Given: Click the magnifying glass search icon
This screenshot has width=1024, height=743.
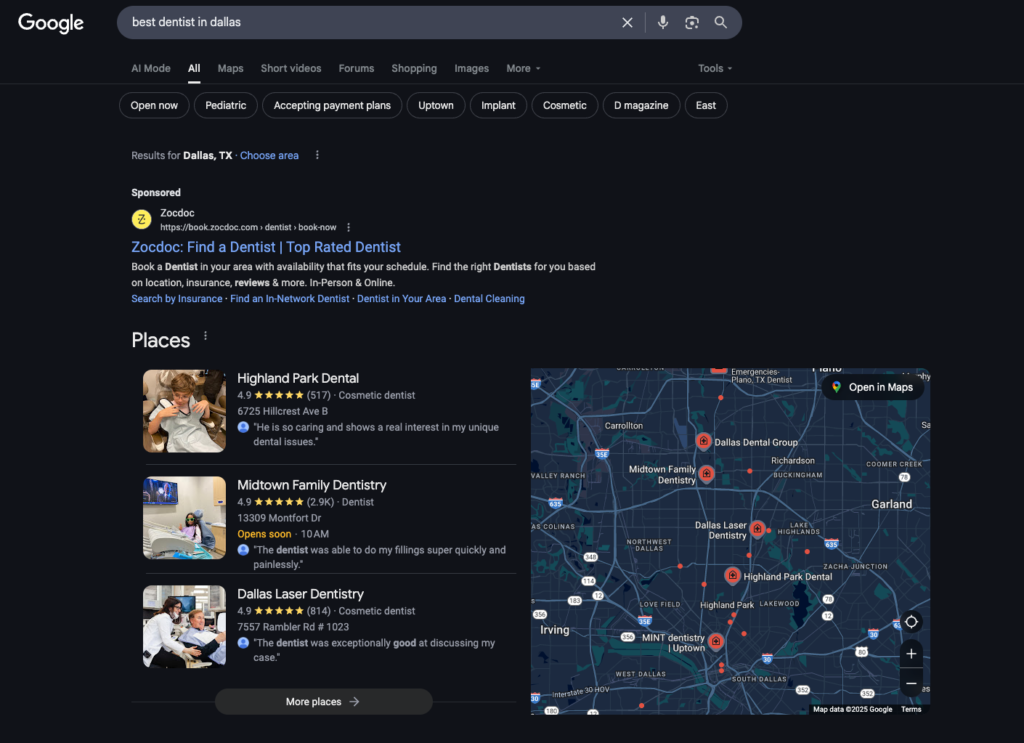Looking at the screenshot, I should pos(720,22).
